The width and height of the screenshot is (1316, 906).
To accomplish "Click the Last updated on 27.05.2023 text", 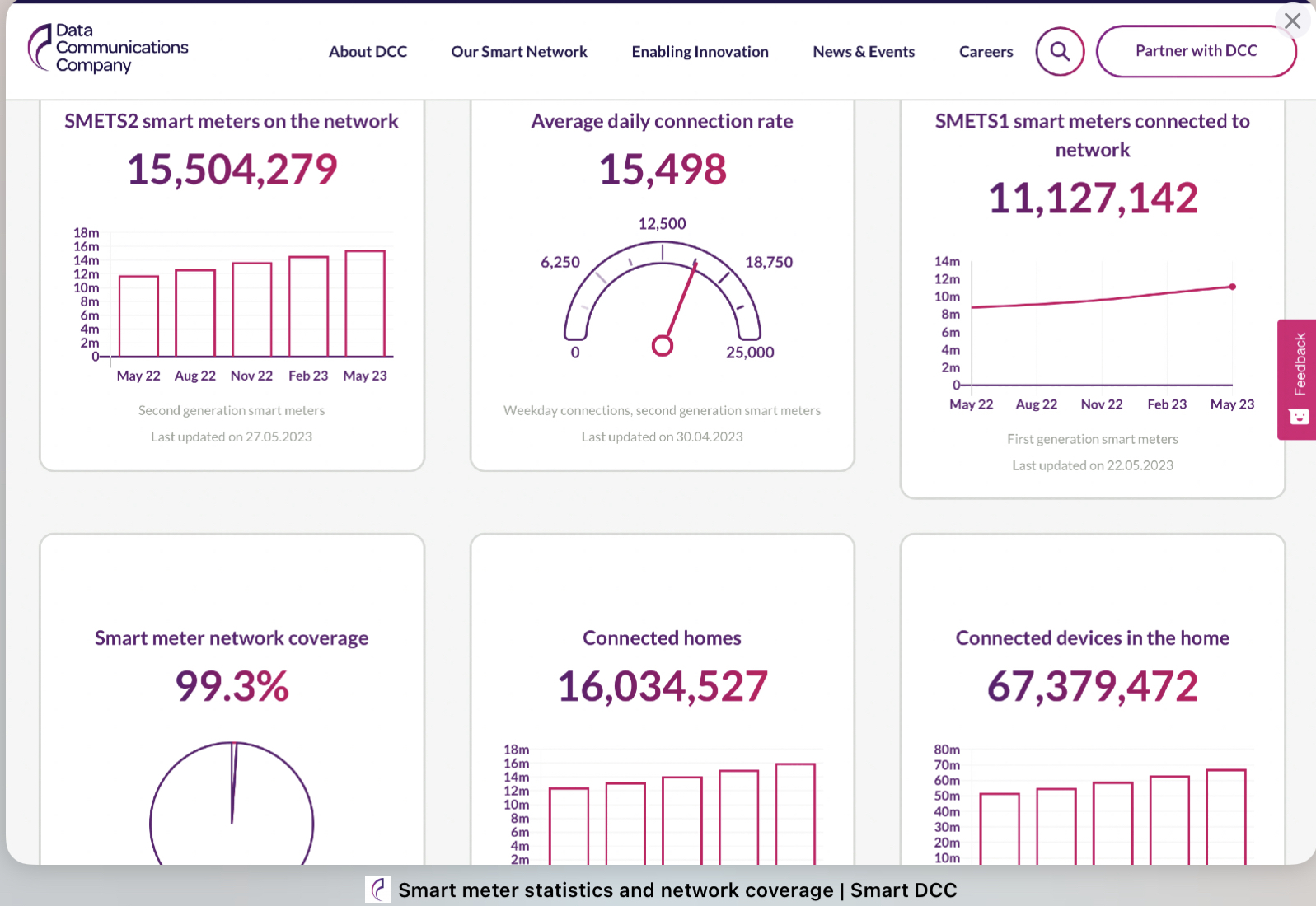I will [232, 437].
